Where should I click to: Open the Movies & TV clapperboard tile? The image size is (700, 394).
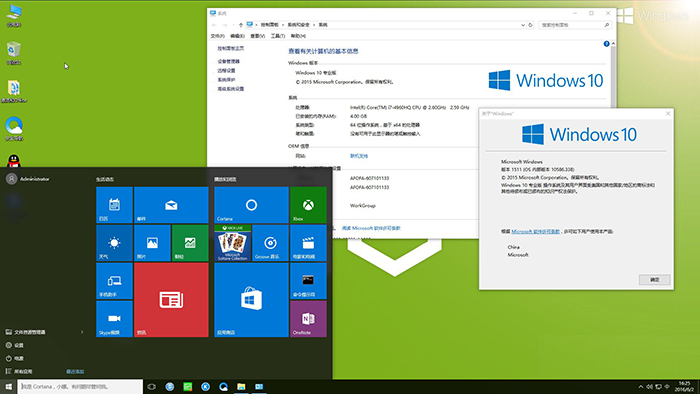(308, 243)
